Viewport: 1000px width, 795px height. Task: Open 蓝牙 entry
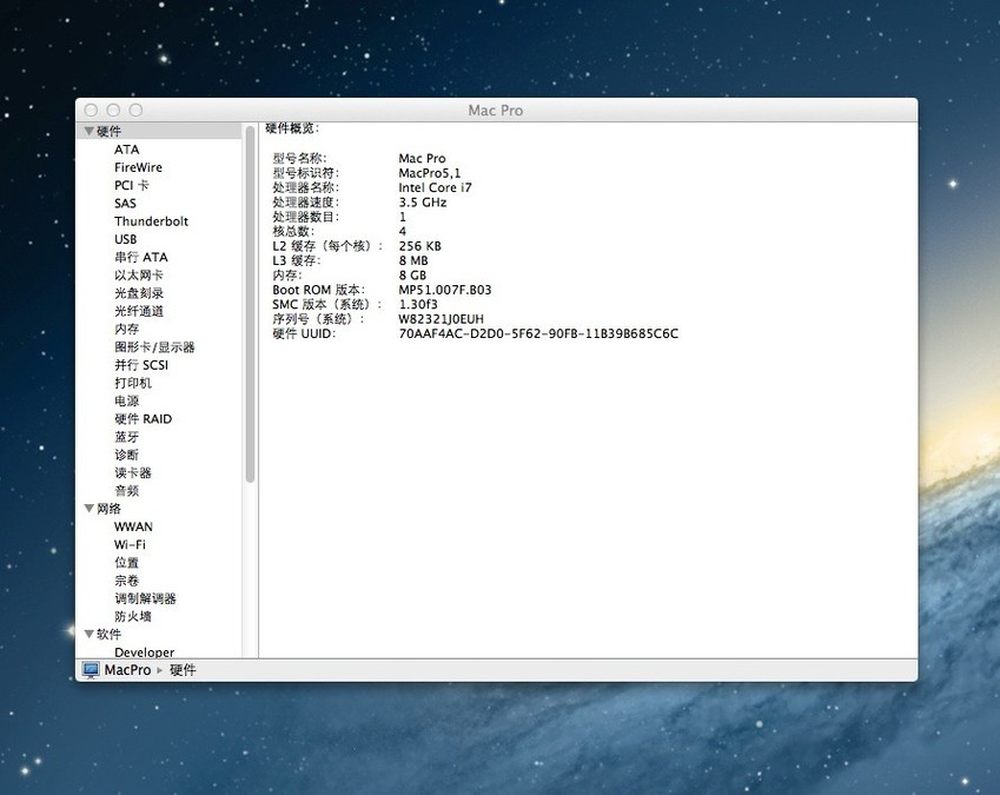127,437
